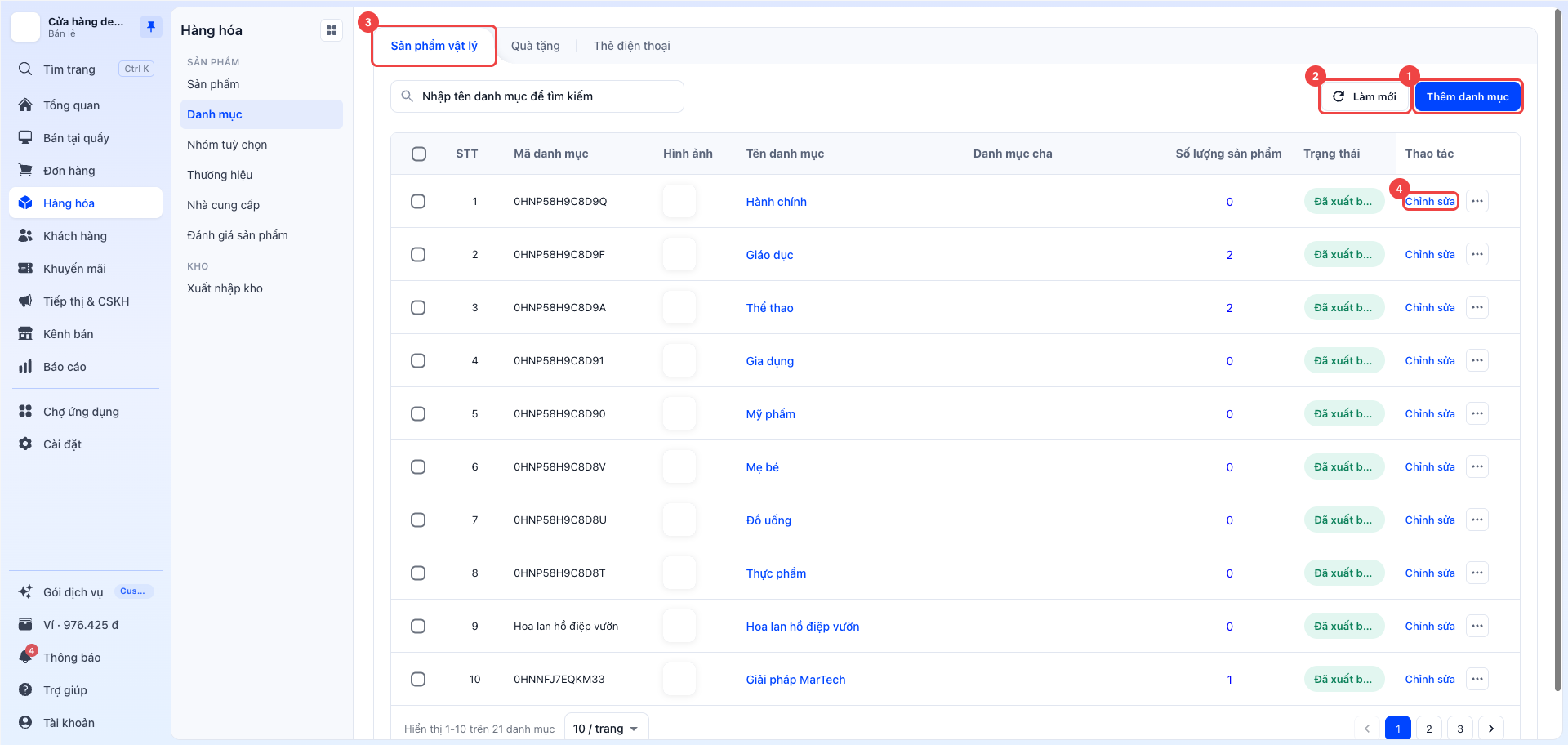Open the grid layout icon next to Hàng hóa
The width and height of the screenshot is (1568, 745).
332,30
